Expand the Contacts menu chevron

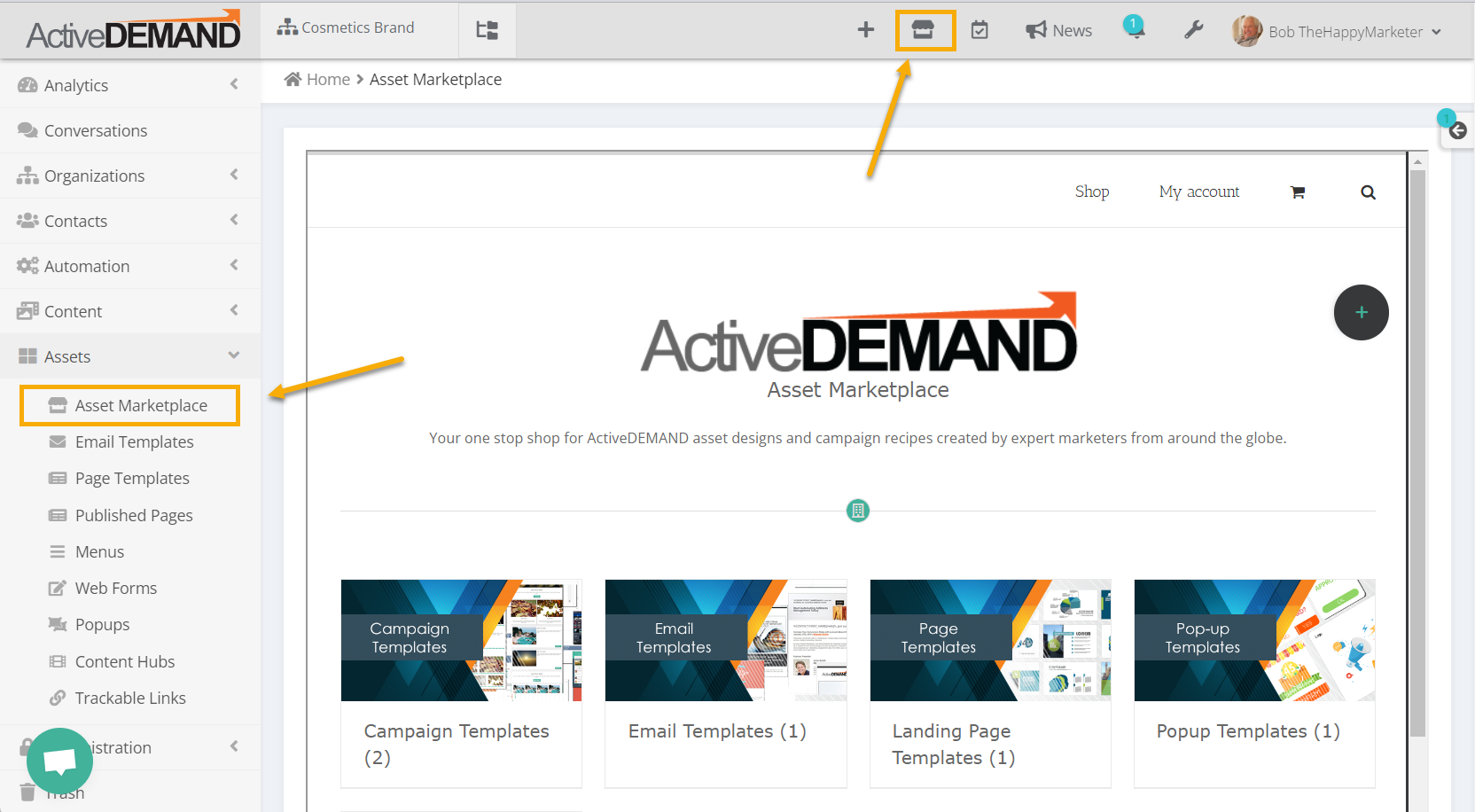pos(234,220)
